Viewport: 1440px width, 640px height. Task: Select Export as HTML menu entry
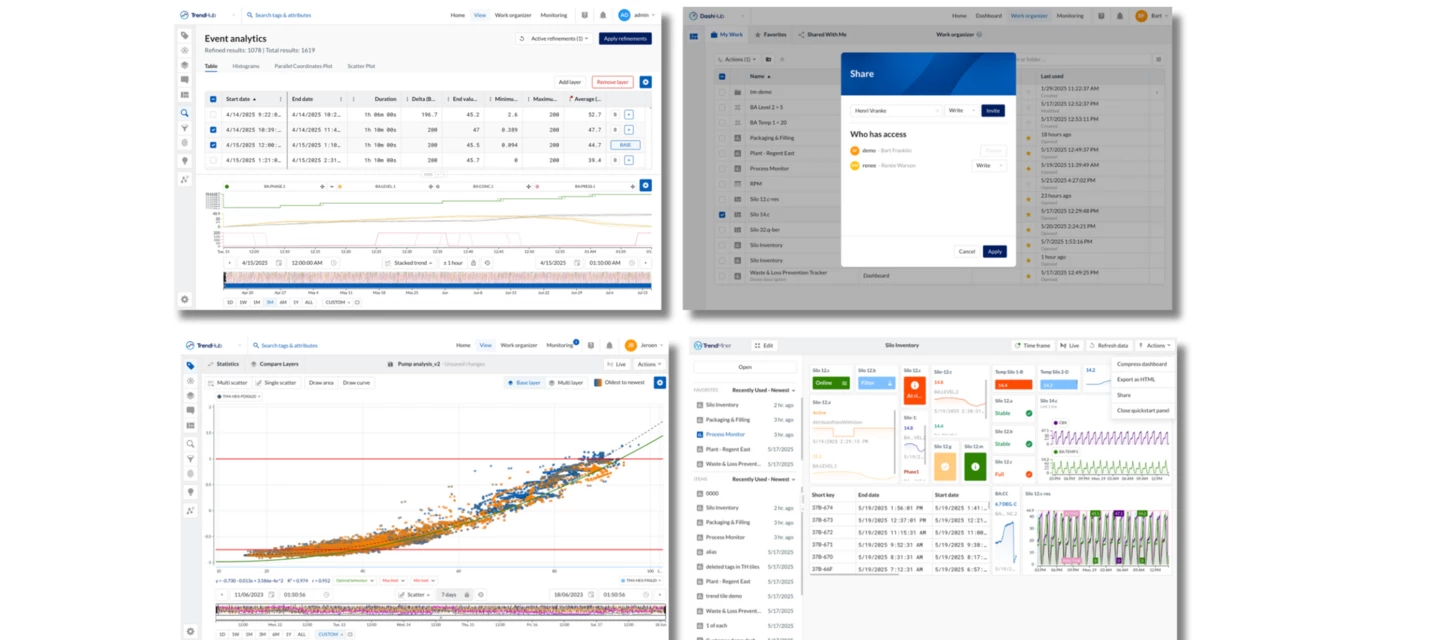[x=1134, y=380]
